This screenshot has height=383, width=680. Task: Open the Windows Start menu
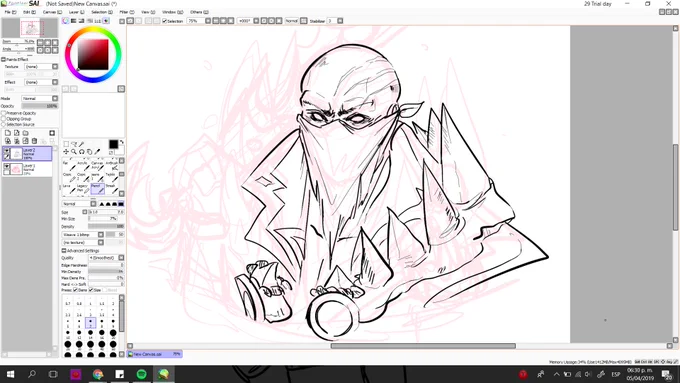point(10,374)
